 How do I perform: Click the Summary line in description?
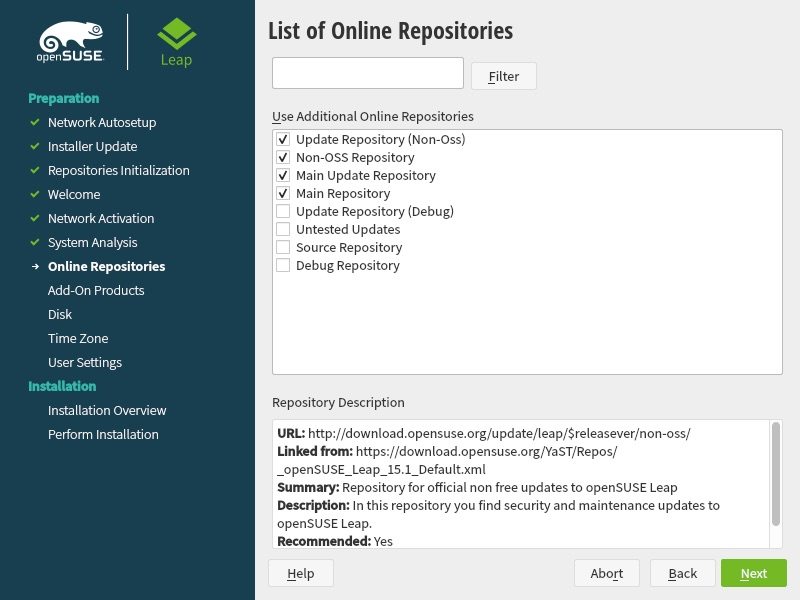coord(477,487)
